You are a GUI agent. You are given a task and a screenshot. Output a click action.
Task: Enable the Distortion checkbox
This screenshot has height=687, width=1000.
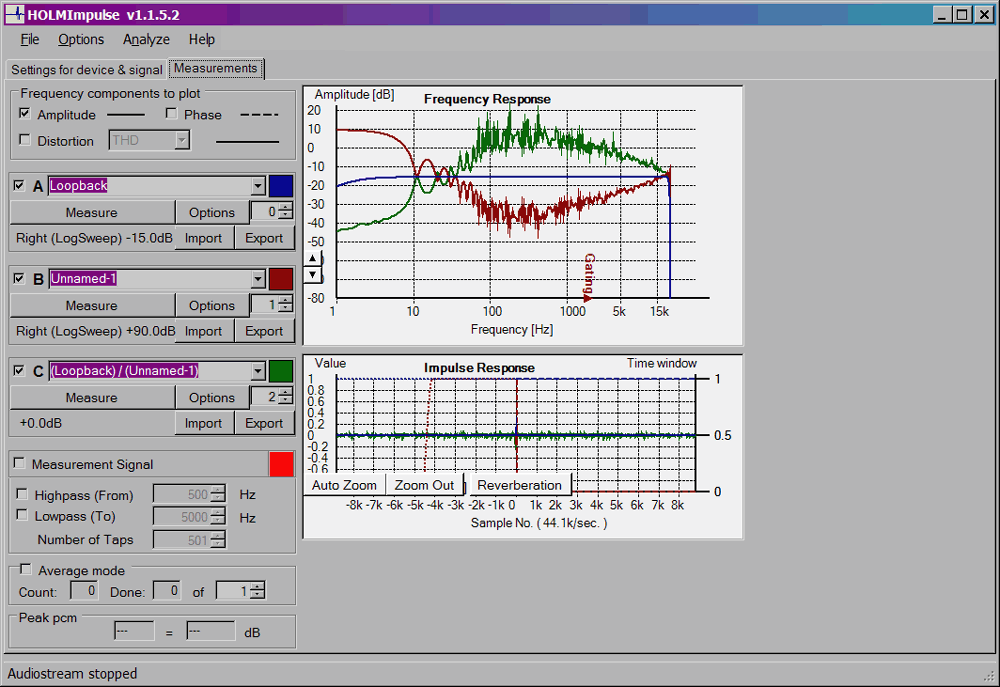pos(25,140)
